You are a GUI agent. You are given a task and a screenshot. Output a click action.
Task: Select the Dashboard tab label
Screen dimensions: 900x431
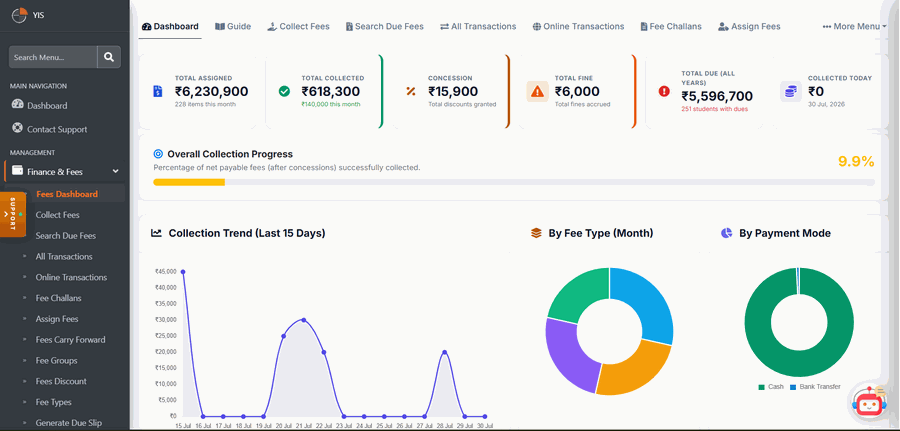[176, 26]
